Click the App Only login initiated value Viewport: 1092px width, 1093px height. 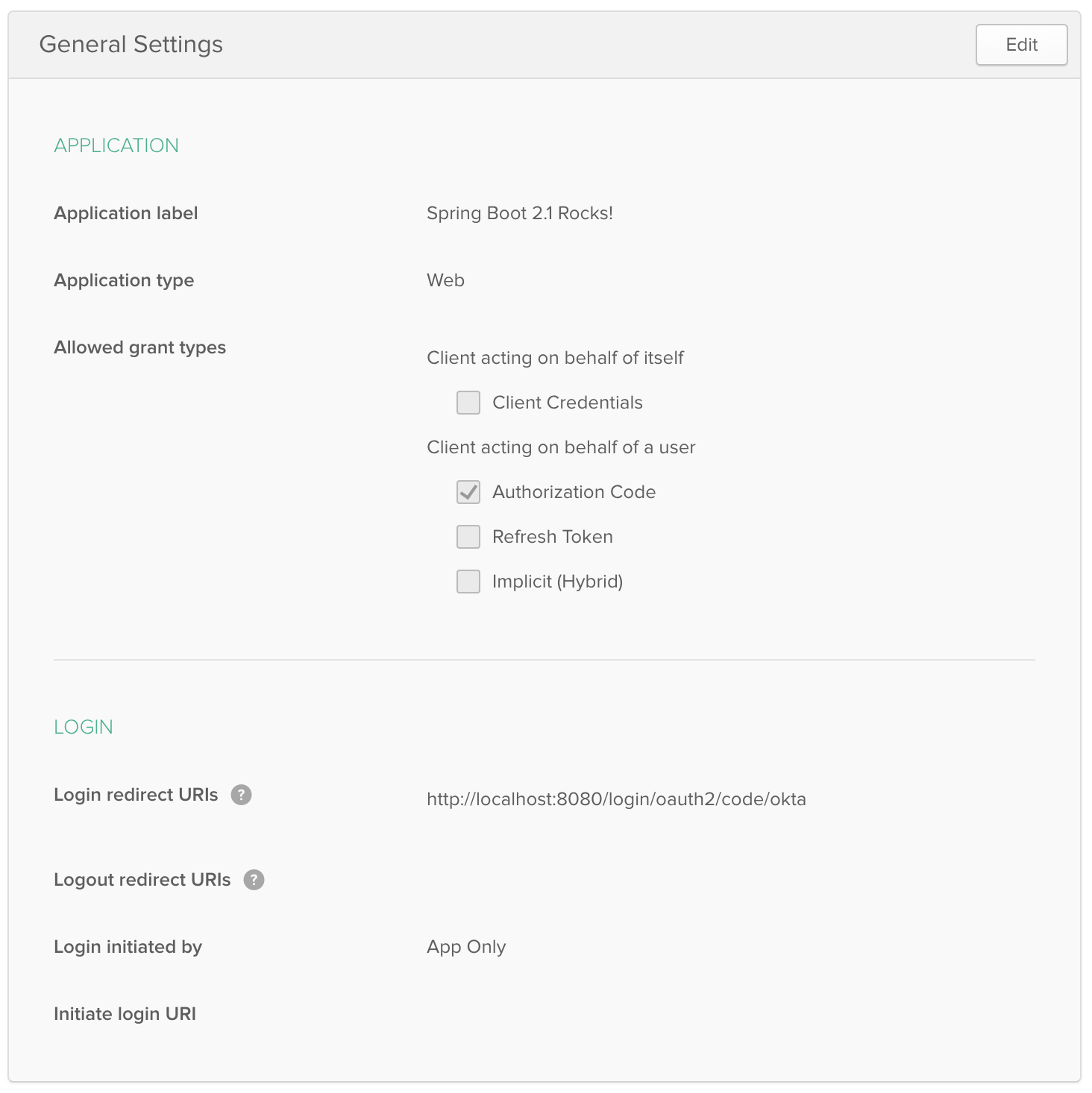466,947
